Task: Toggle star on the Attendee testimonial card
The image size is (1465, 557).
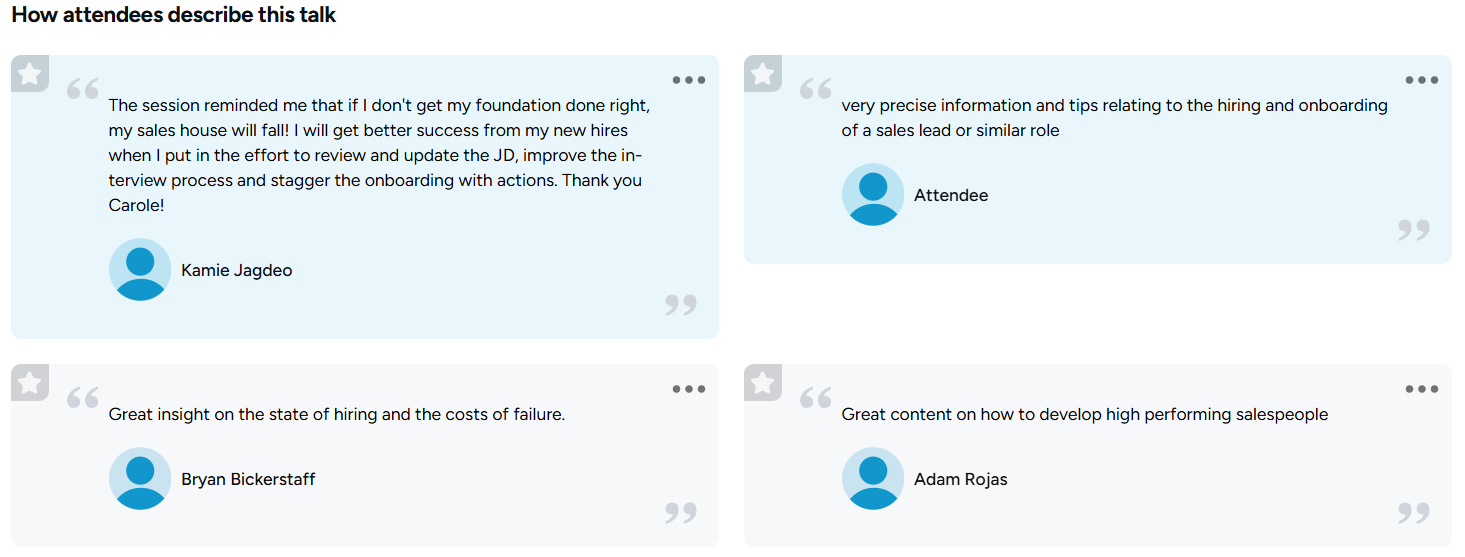Action: tap(763, 73)
